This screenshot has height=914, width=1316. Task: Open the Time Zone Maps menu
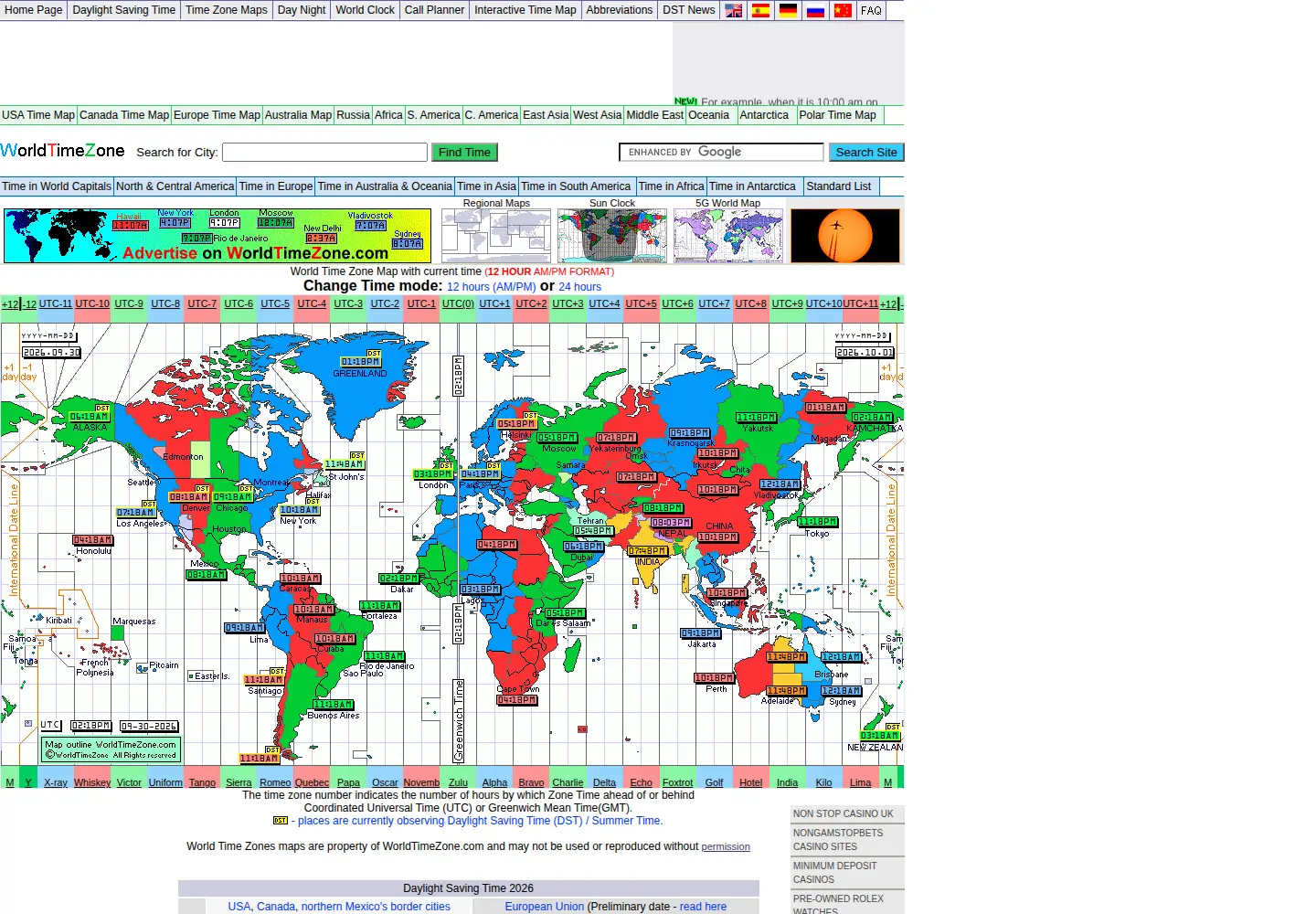point(227,10)
